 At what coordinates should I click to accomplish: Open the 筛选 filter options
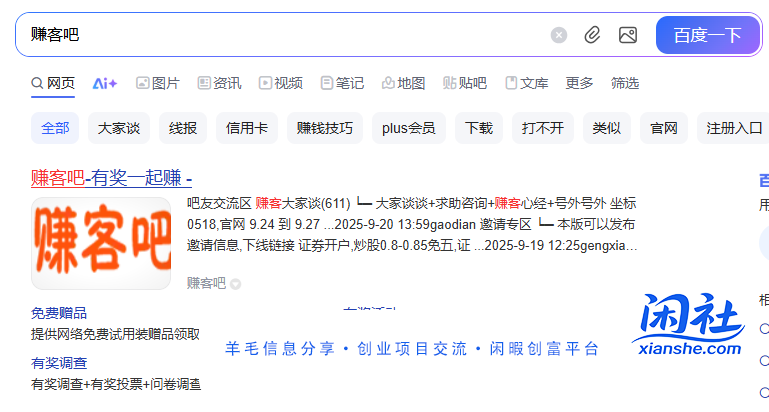[x=625, y=83]
